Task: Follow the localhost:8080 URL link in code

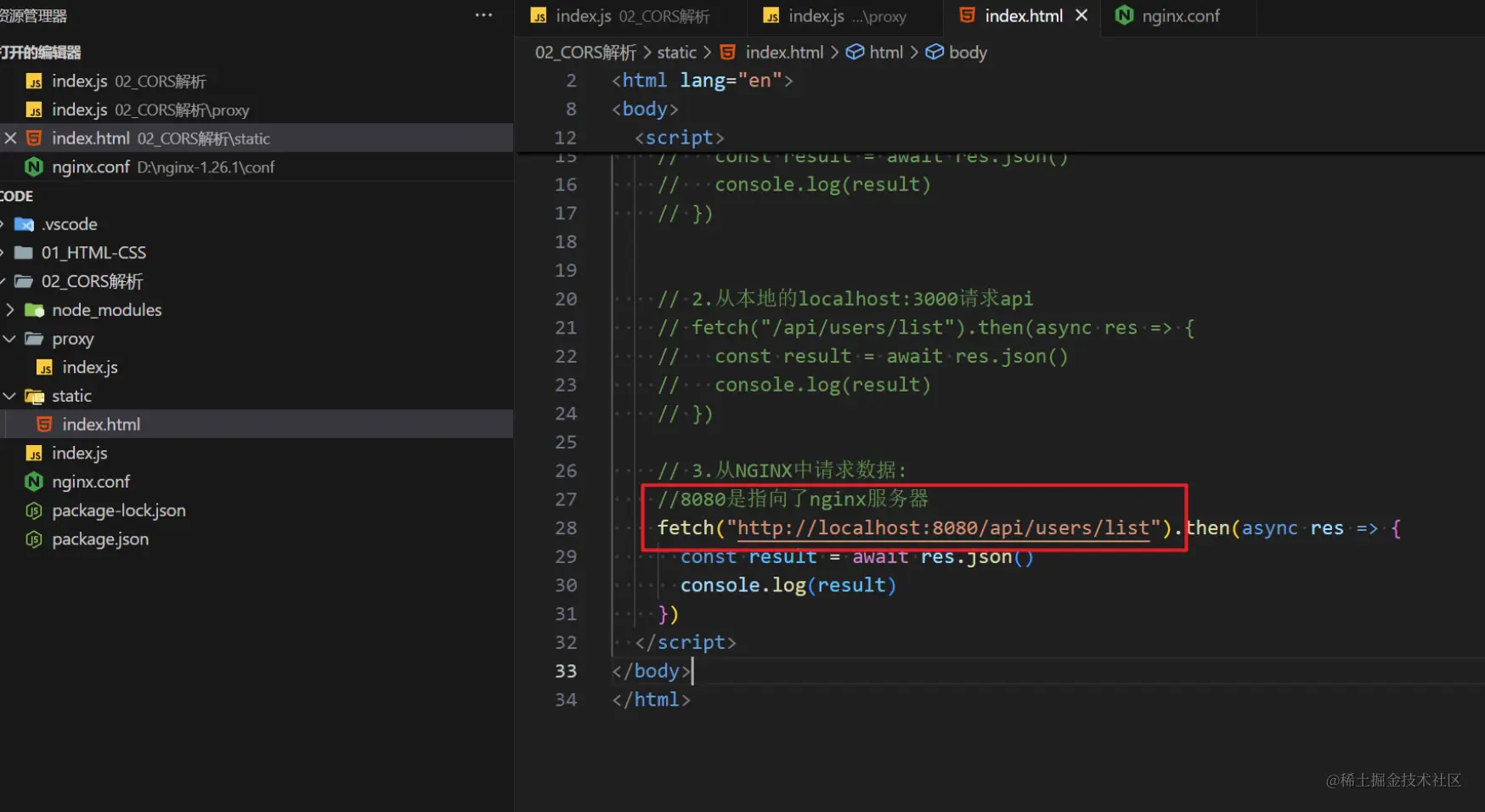Action: 943,527
